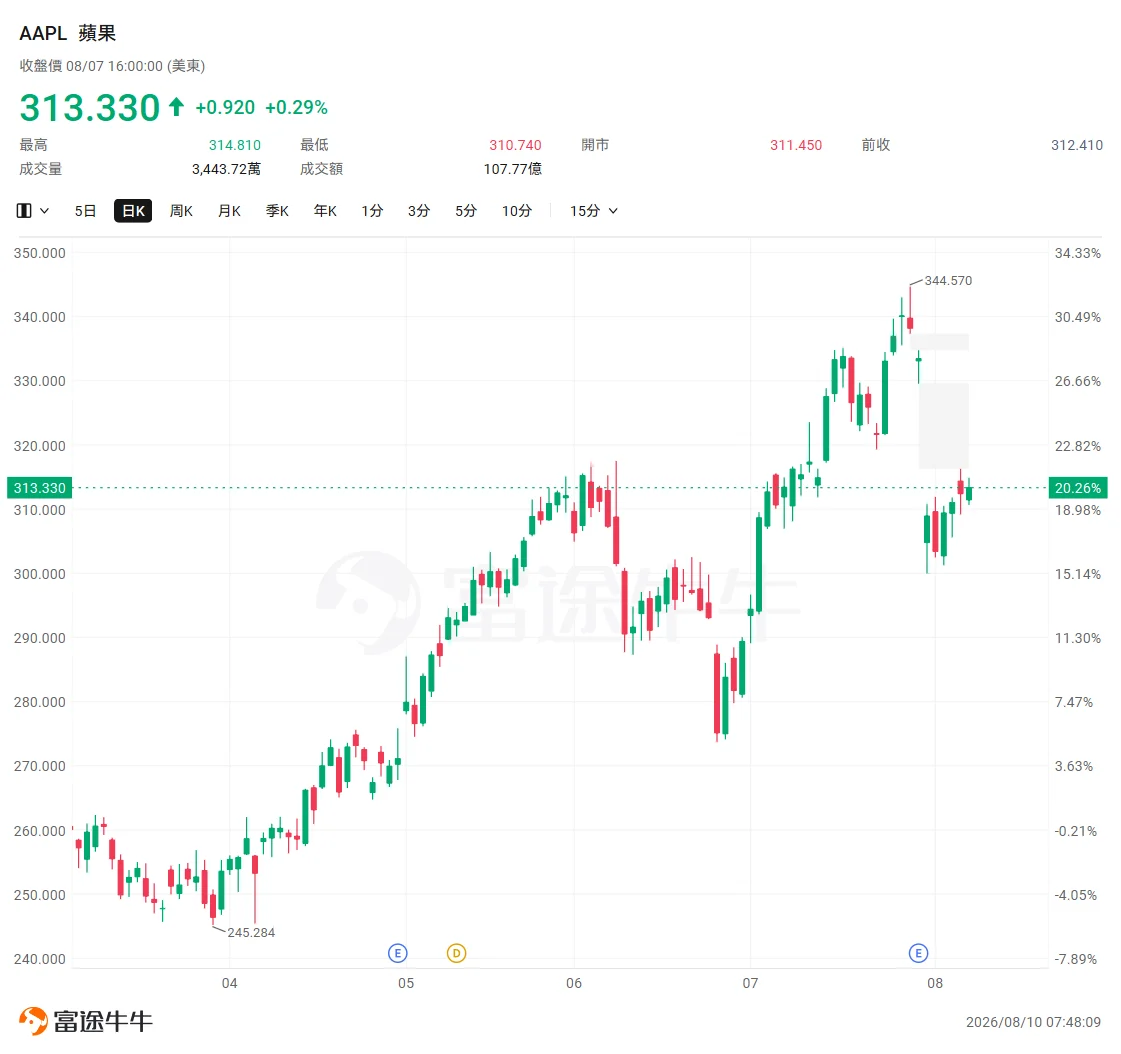Image resolution: width=1121 pixels, height=1054 pixels.
Task: Select the 日K daily candlestick tab
Action: pos(133,211)
